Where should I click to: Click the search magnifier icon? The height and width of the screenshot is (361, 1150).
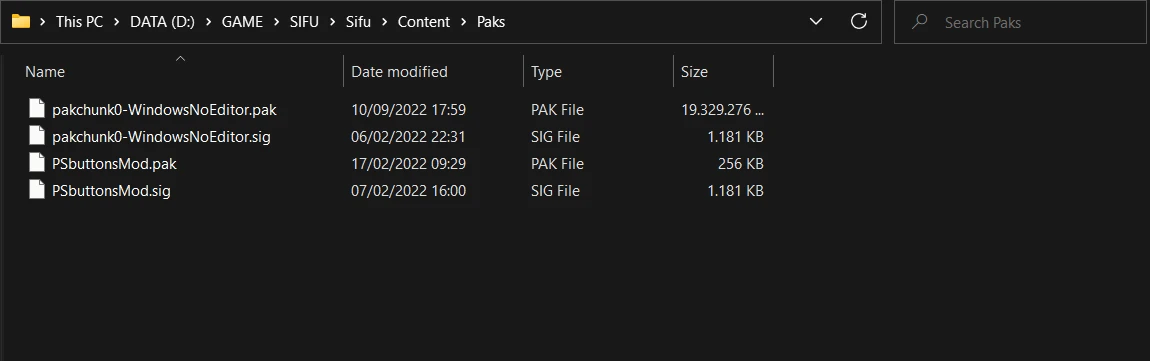[x=920, y=22]
